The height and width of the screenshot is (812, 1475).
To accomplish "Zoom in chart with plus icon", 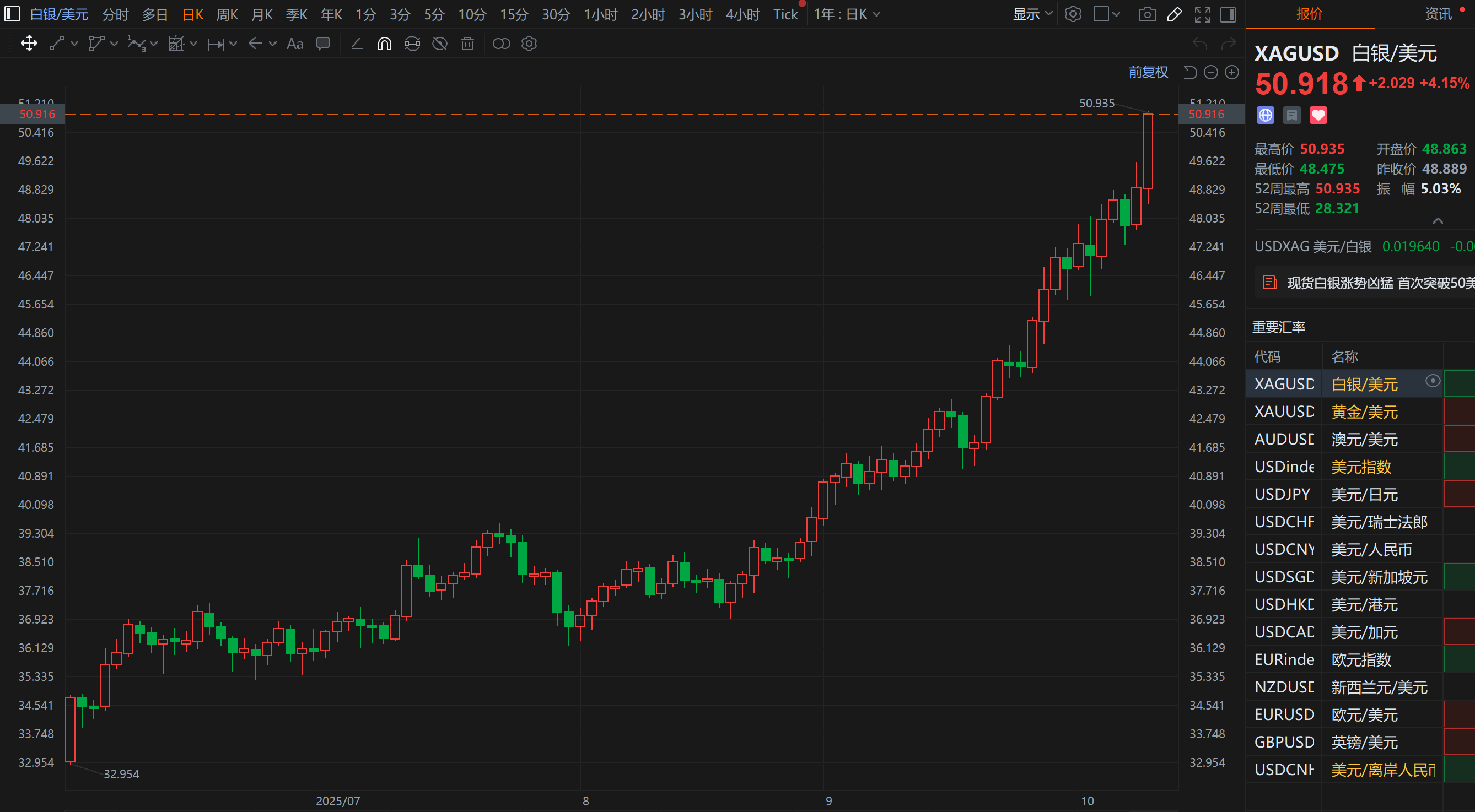I will point(1232,72).
